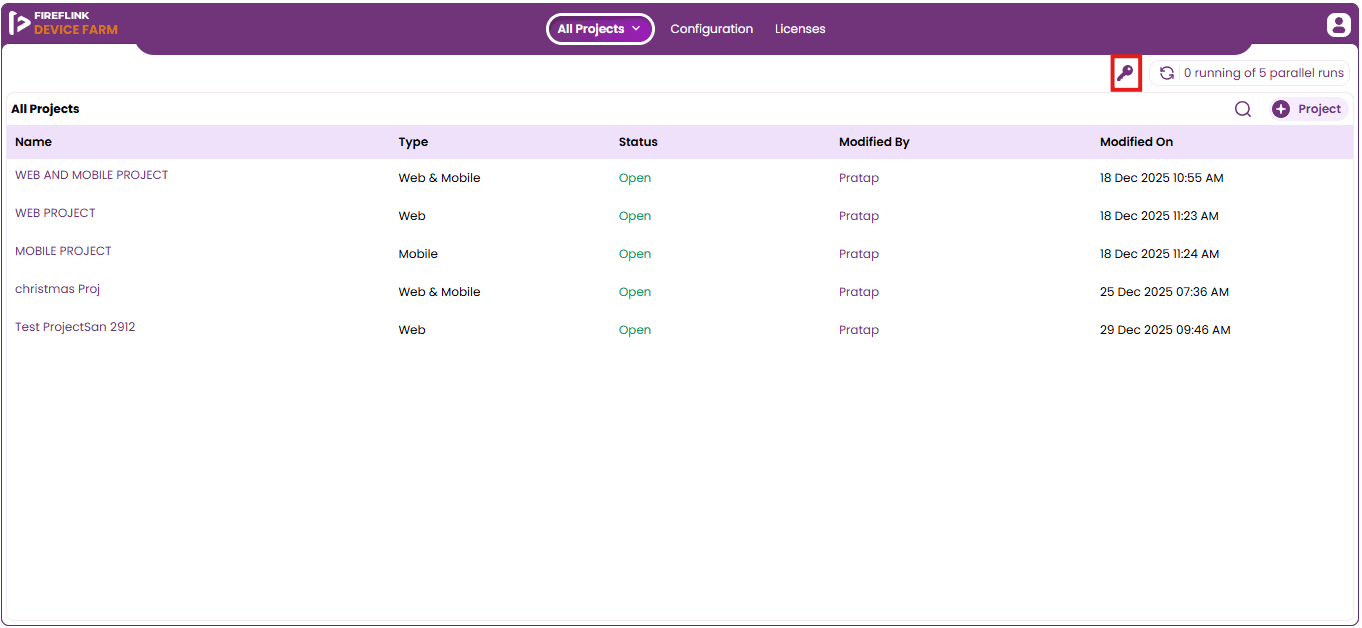This screenshot has width=1362, height=628.
Task: Click Pratap in WEB AND MOBILE PROJECT row
Action: [x=859, y=178]
